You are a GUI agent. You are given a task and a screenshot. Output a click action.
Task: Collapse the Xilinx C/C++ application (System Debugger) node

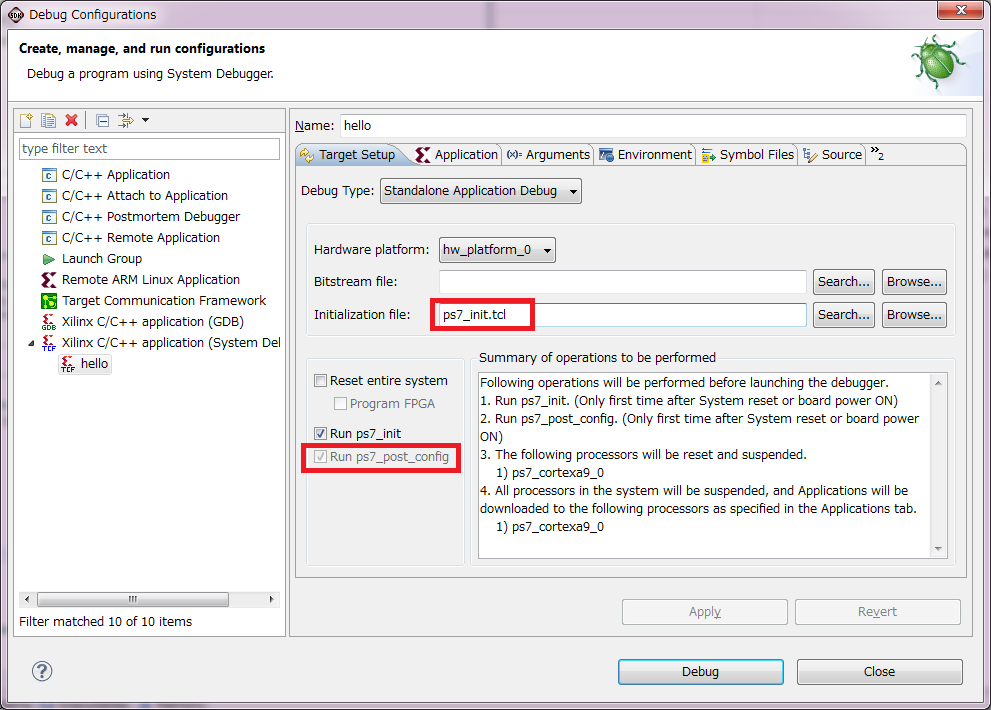click(x=32, y=343)
